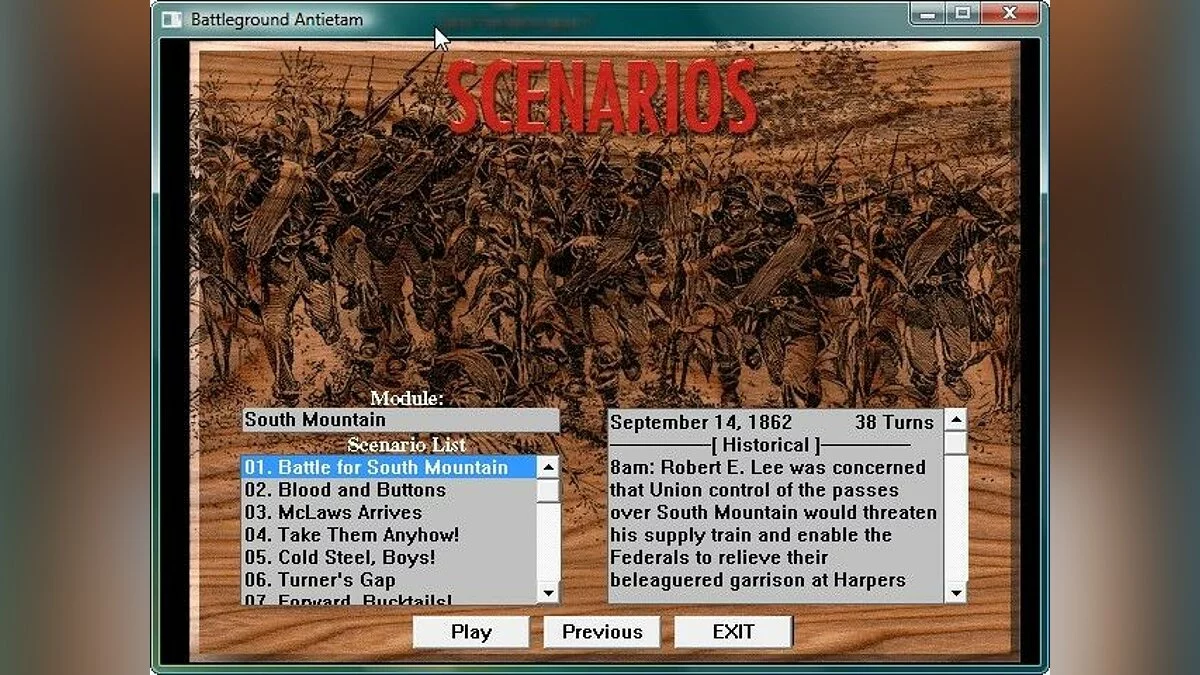Close the Battleground Antietam window
The height and width of the screenshot is (675, 1200).
1009,13
